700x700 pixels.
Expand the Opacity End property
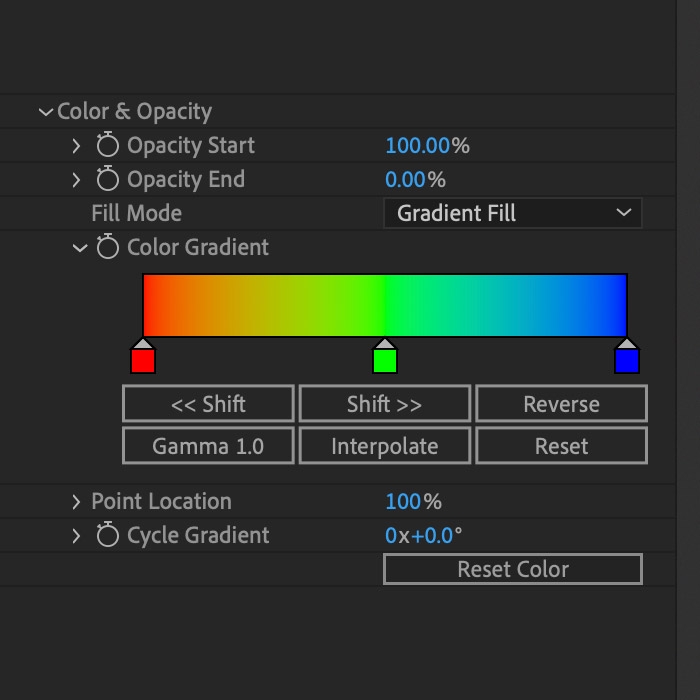76,180
